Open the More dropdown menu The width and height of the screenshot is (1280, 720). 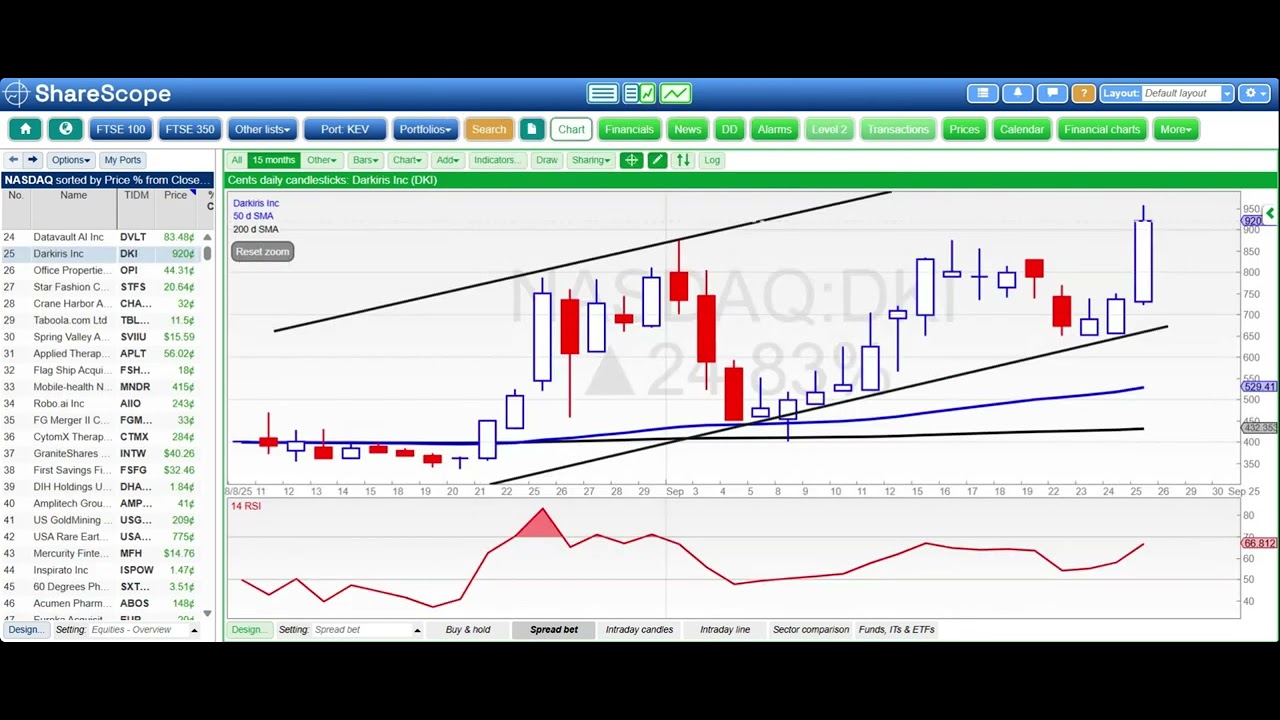tap(1175, 129)
